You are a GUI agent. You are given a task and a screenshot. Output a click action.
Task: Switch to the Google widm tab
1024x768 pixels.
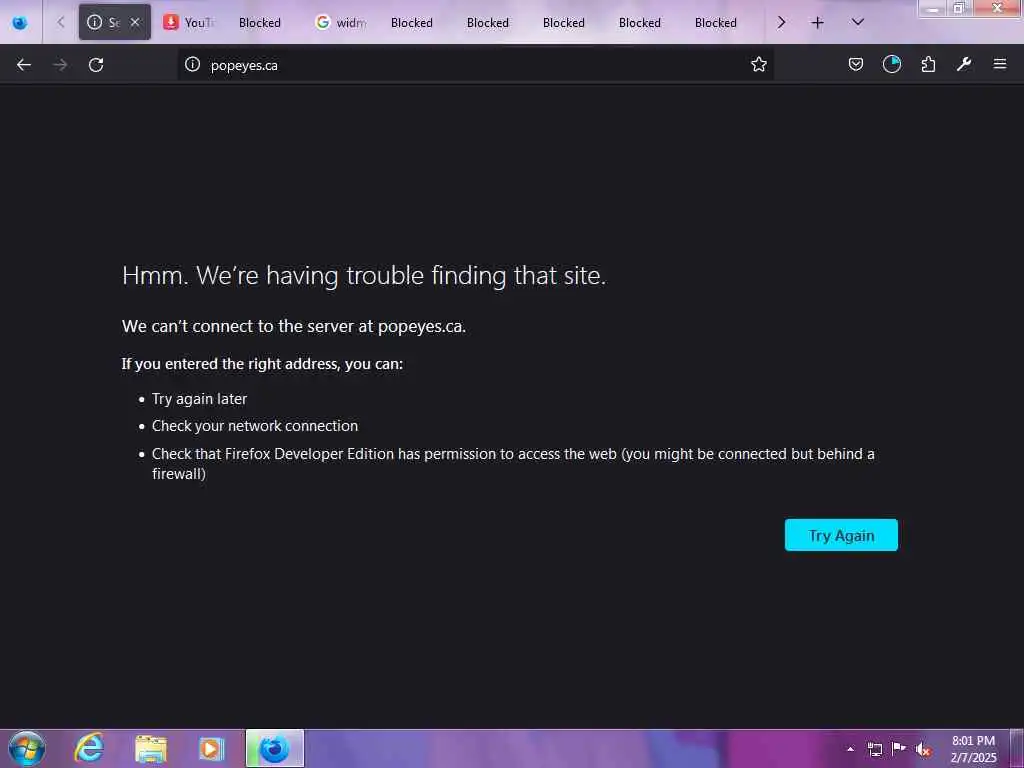pos(341,22)
